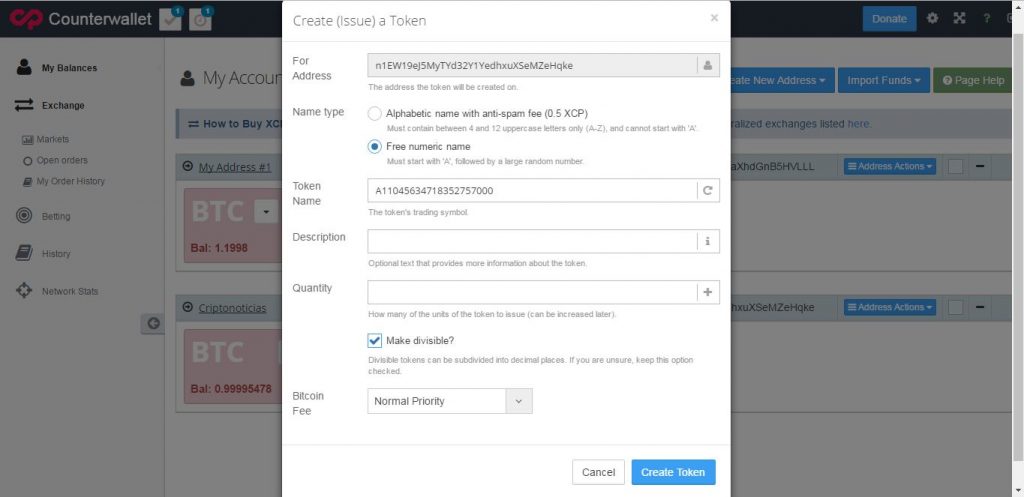Collapse sidebar with the left arrow button
1024x497 pixels.
pyautogui.click(x=153, y=323)
